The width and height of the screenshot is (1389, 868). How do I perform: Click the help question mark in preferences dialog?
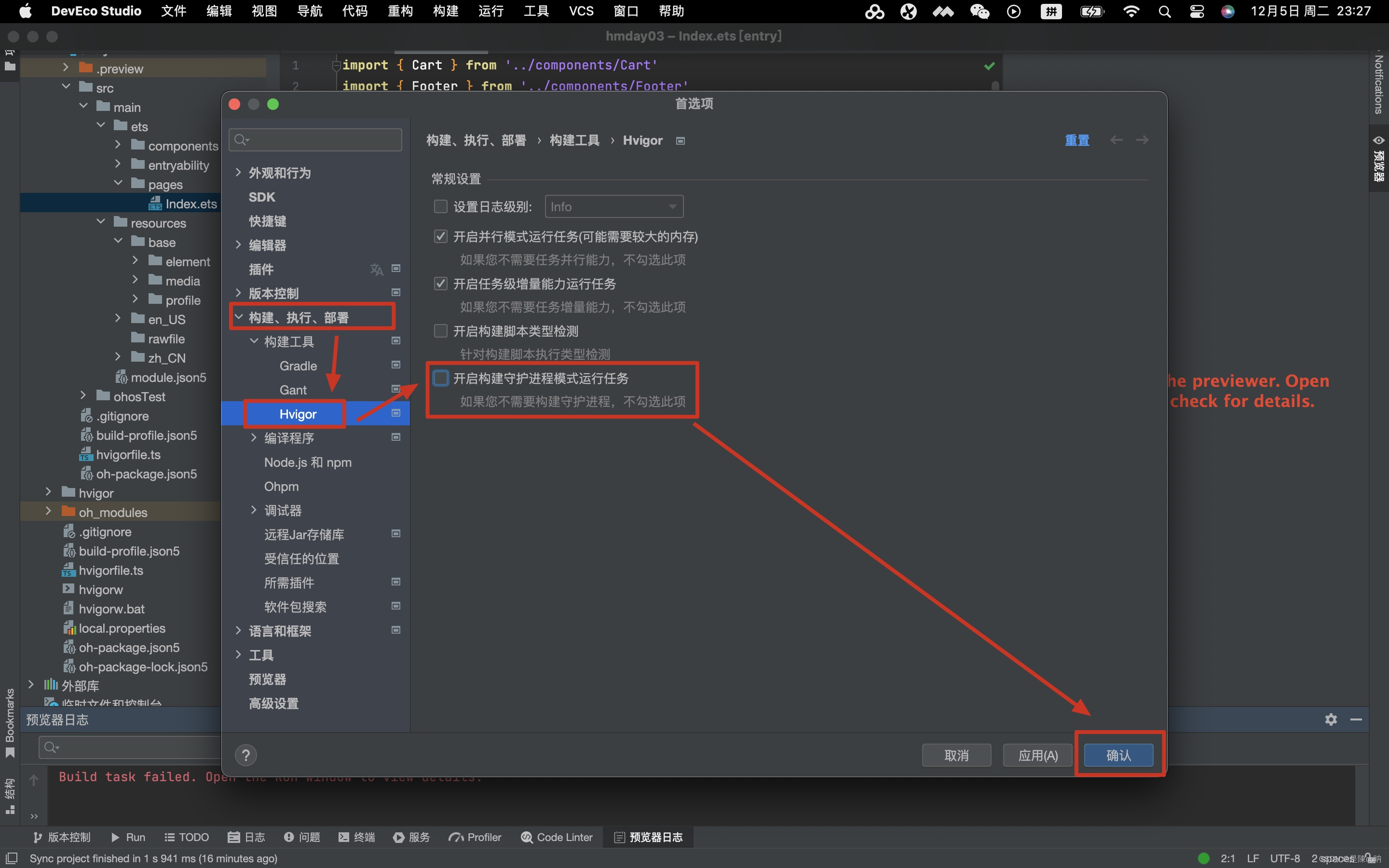tap(245, 754)
